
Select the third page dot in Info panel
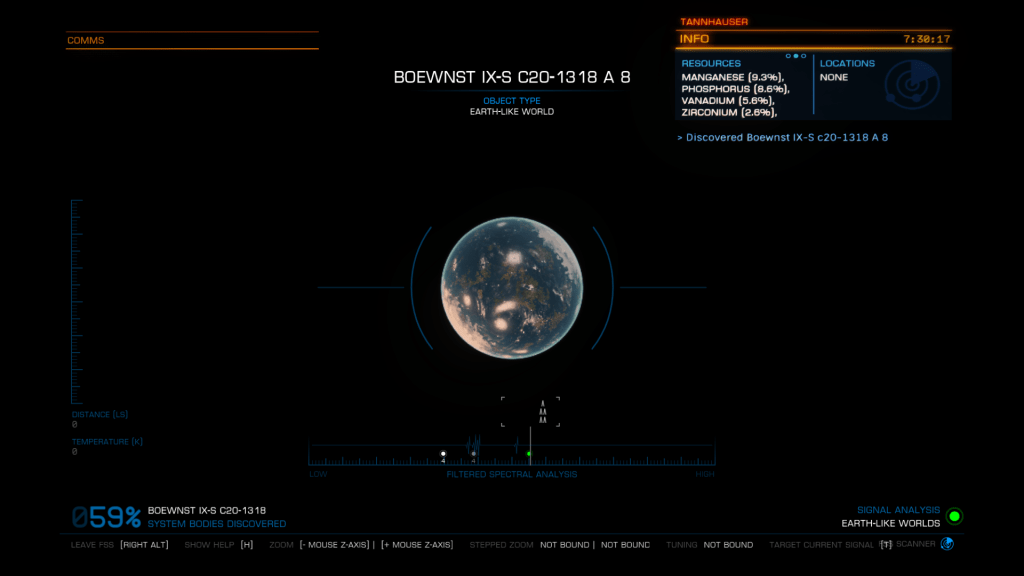pos(804,56)
